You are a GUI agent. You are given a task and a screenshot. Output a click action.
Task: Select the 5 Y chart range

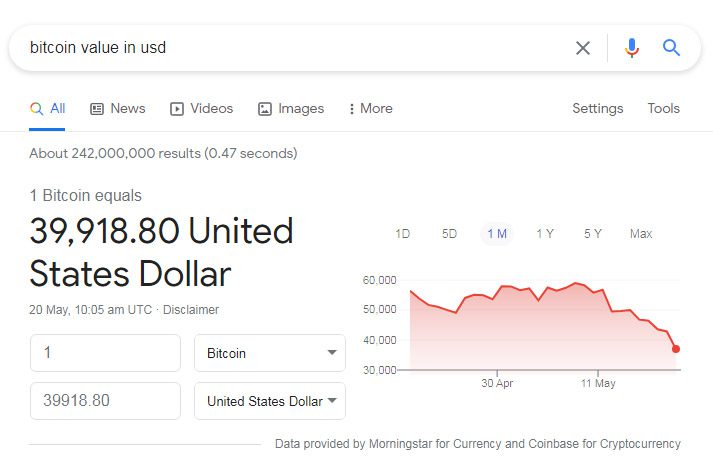click(x=592, y=234)
